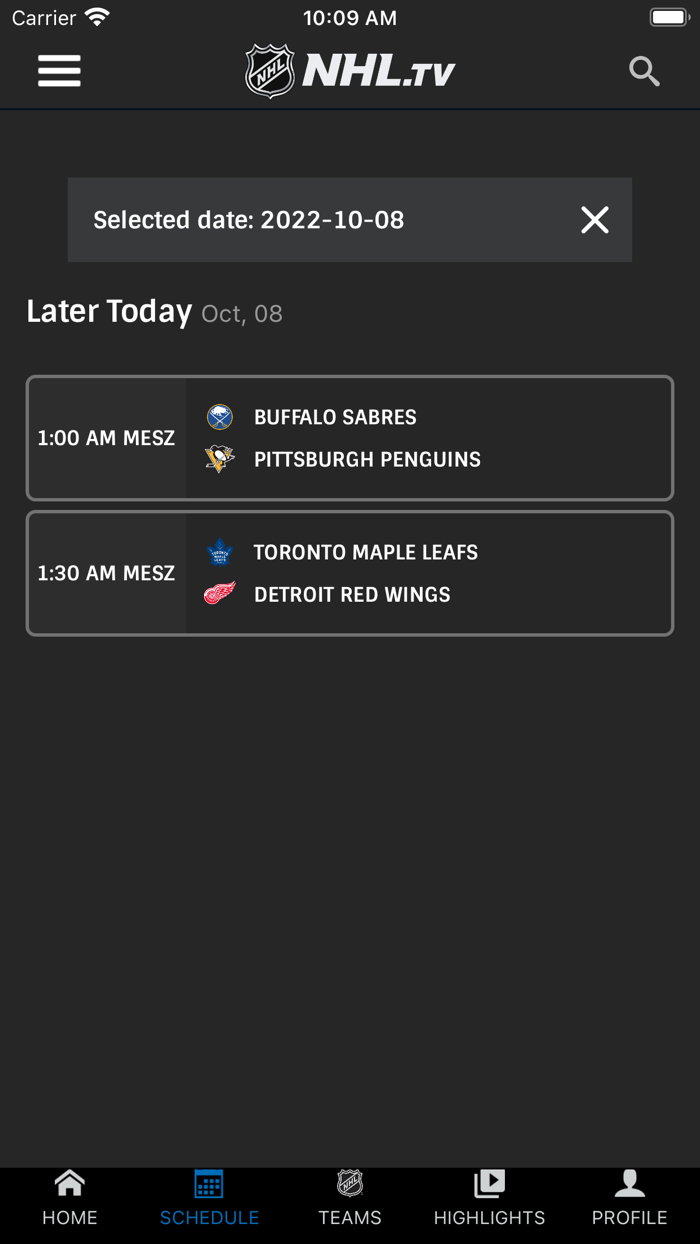This screenshot has height=1244, width=700.
Task: Open Highlights using the video play icon
Action: tap(490, 1183)
